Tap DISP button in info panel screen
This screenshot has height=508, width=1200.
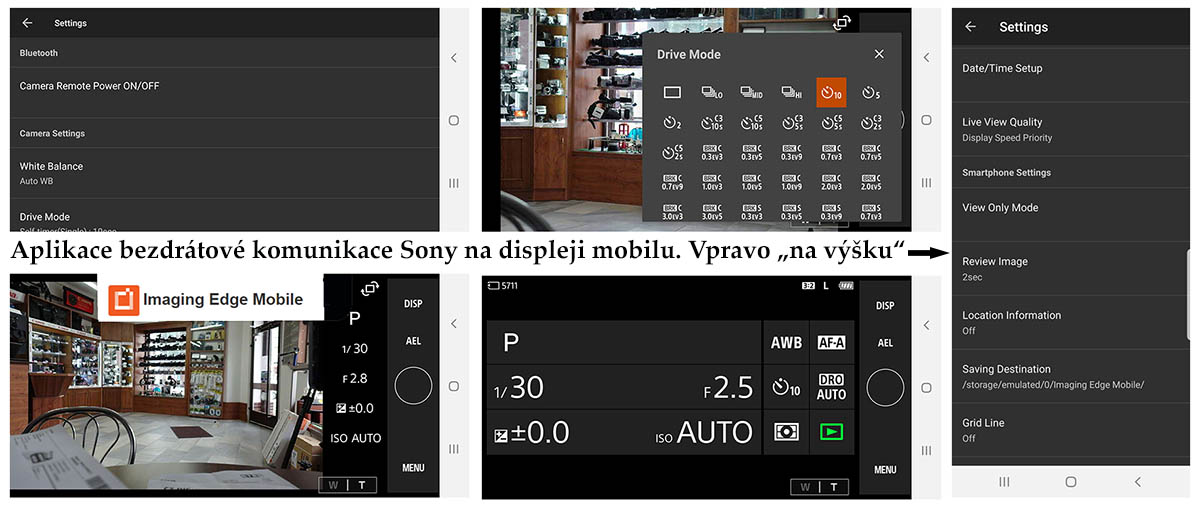885,305
